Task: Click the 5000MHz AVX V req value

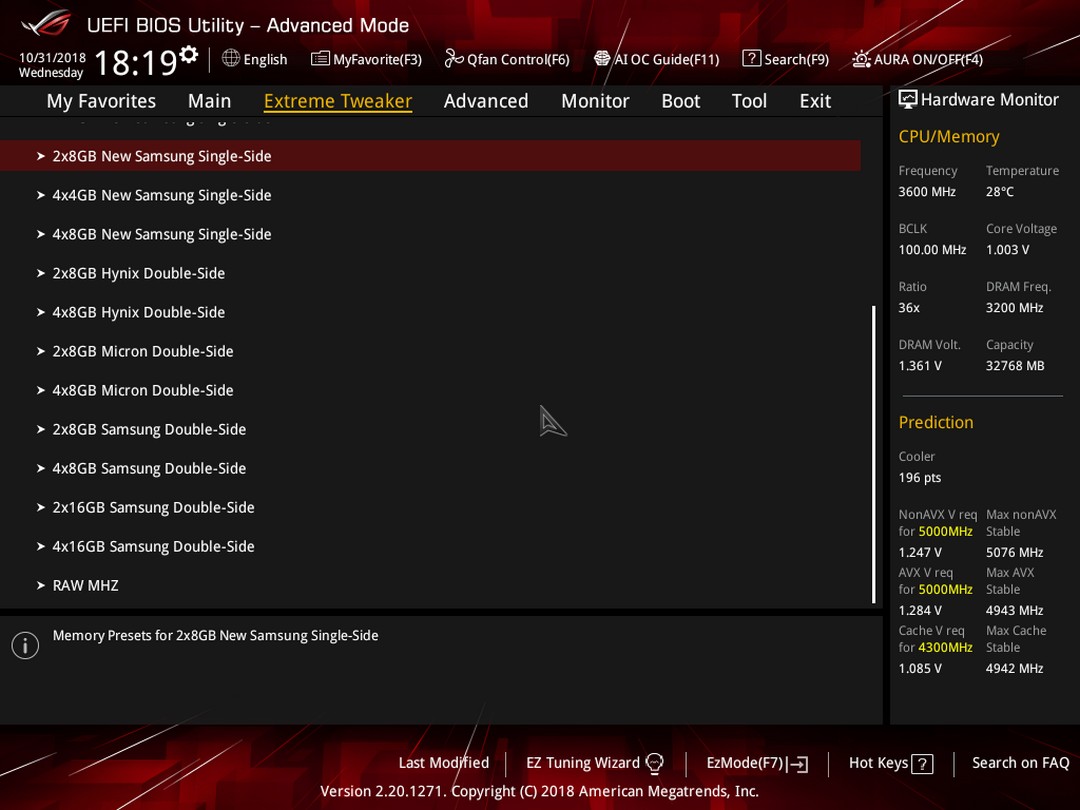Action: click(x=946, y=590)
